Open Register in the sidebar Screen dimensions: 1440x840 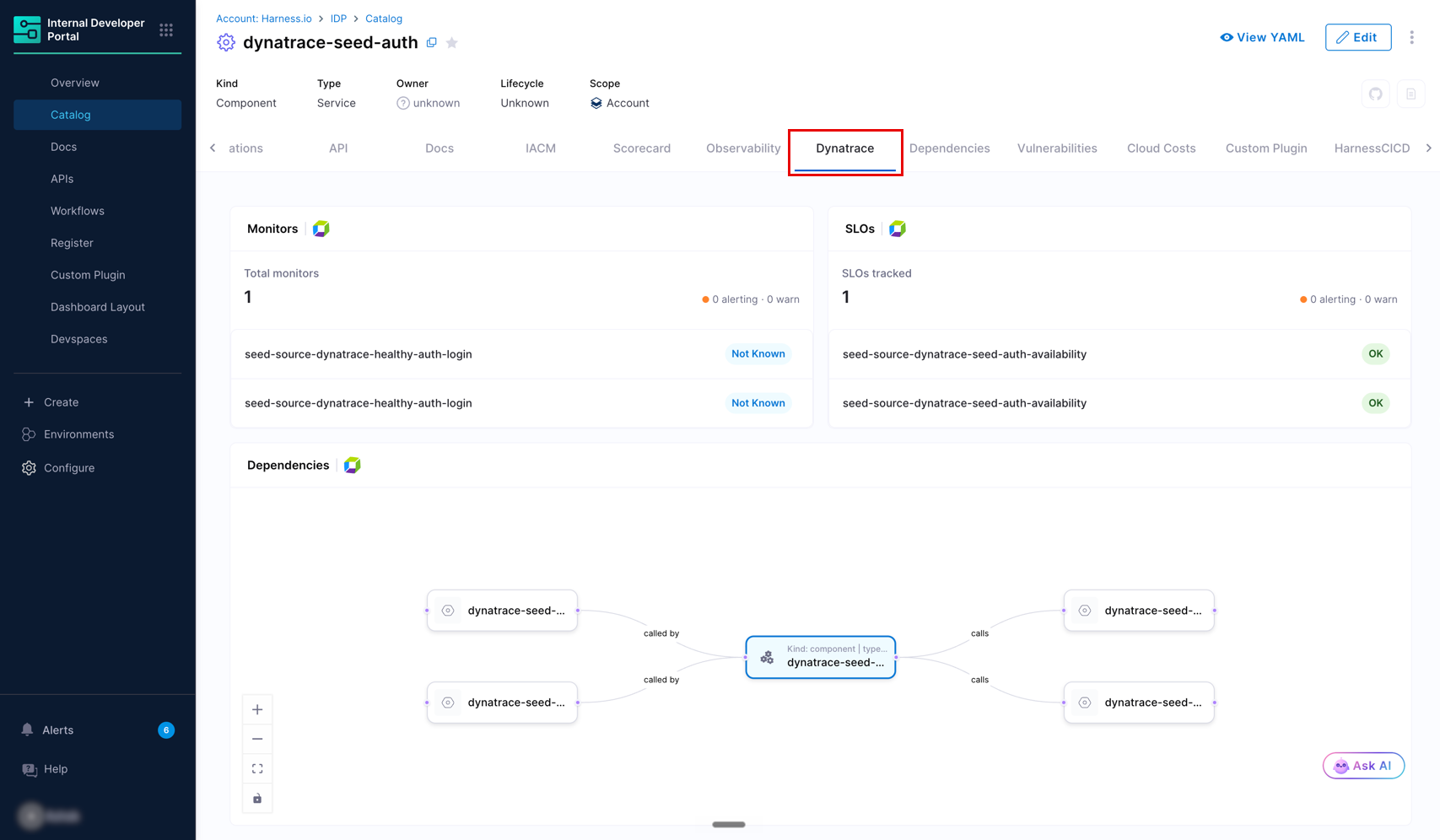[97, 243]
